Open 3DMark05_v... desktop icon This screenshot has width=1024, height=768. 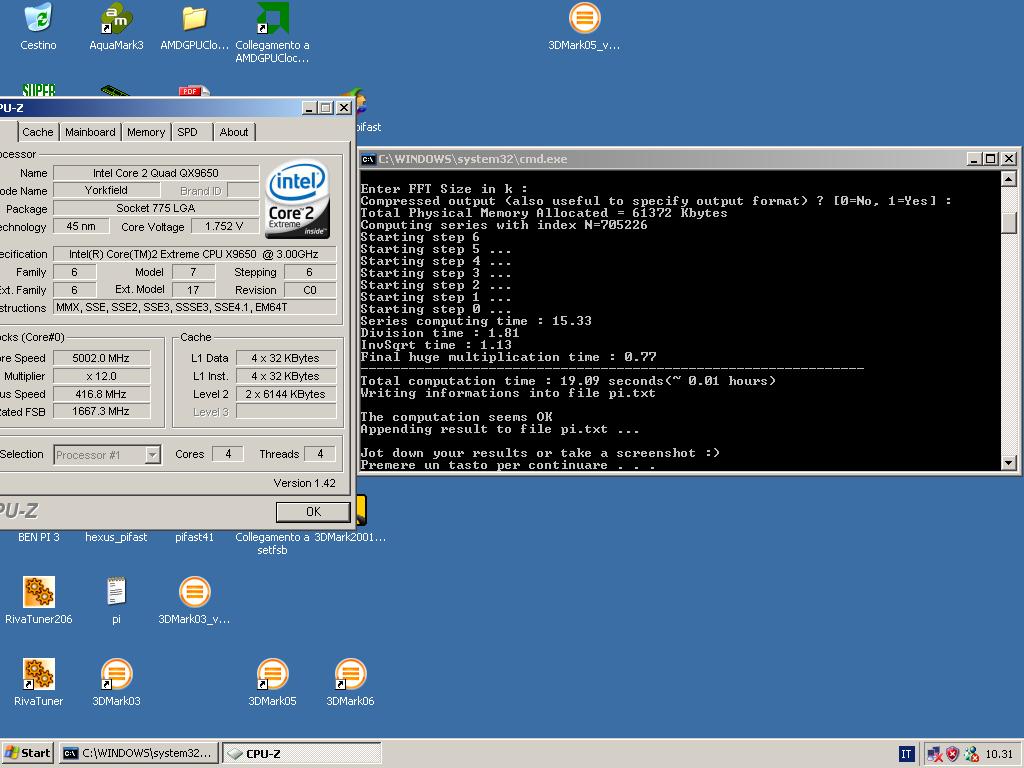[584, 18]
